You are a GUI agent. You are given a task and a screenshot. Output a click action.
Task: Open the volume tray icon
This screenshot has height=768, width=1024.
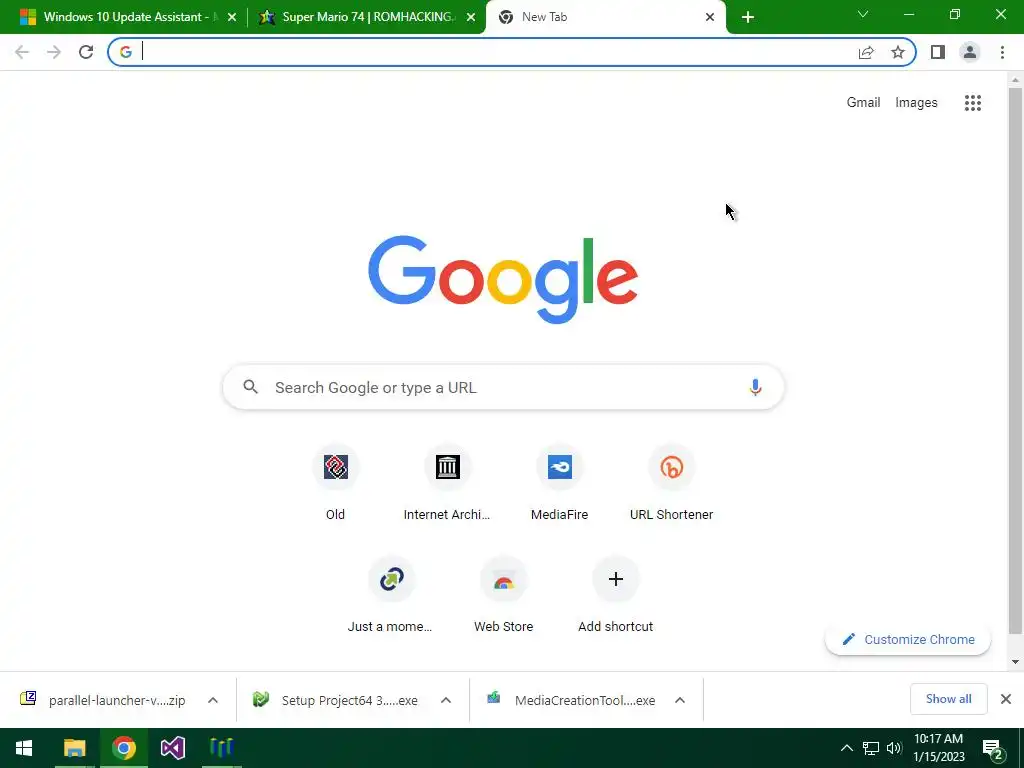894,748
